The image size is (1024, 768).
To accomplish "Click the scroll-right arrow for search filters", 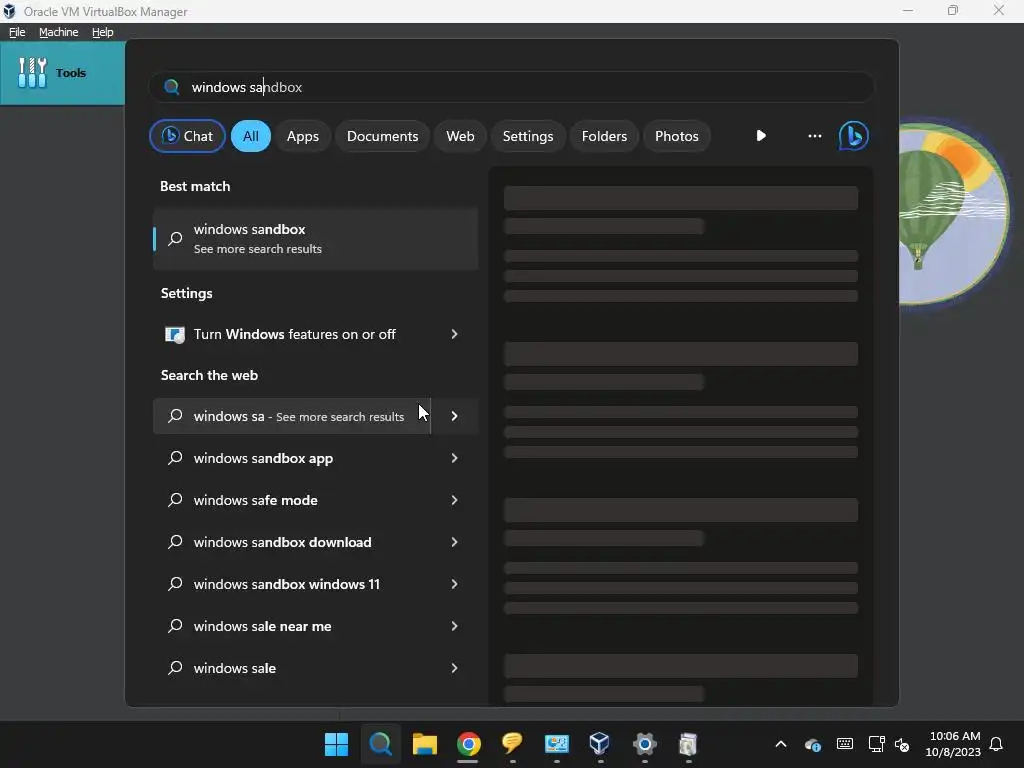I will [x=761, y=136].
